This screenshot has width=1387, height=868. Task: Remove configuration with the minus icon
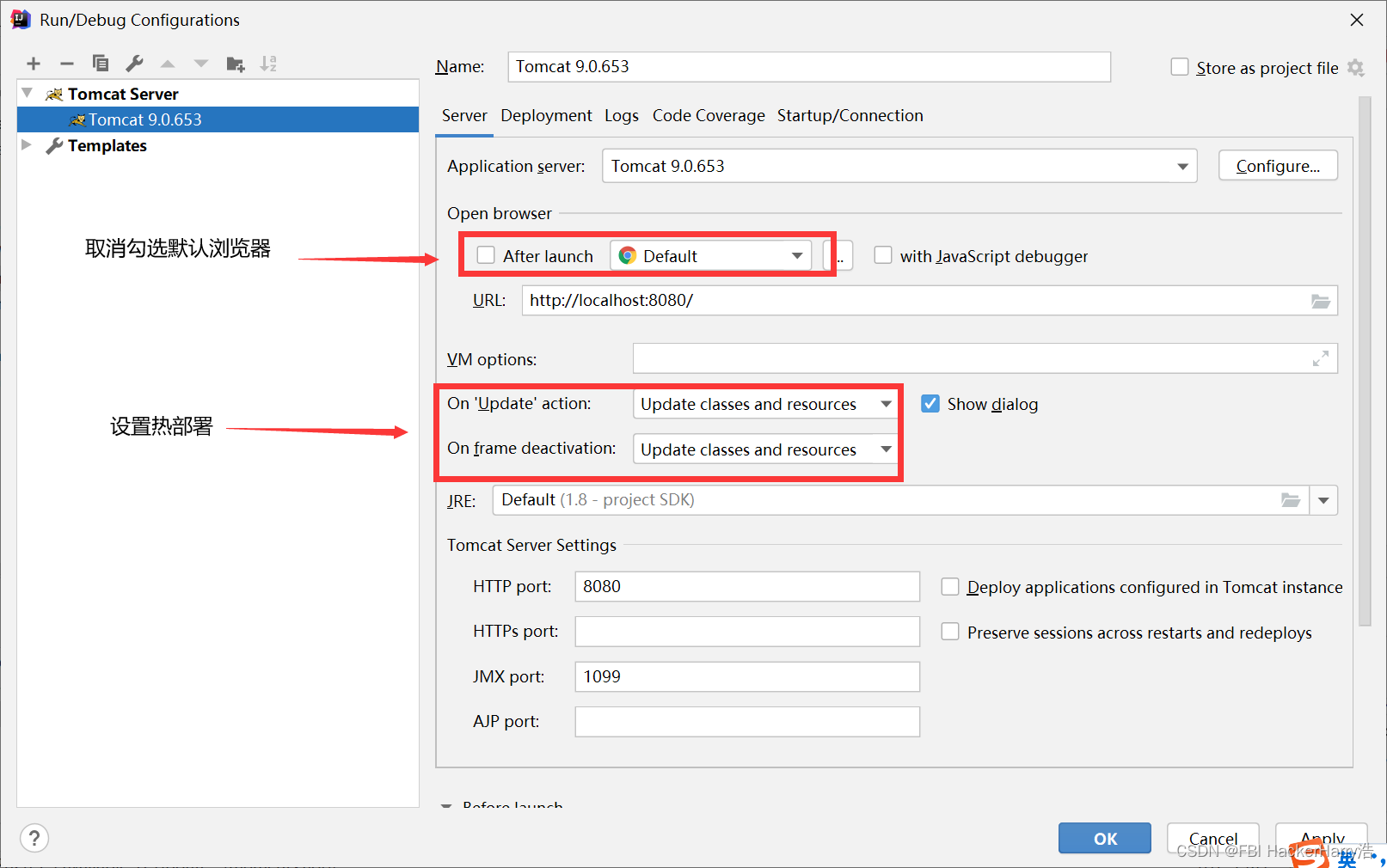pos(67,64)
